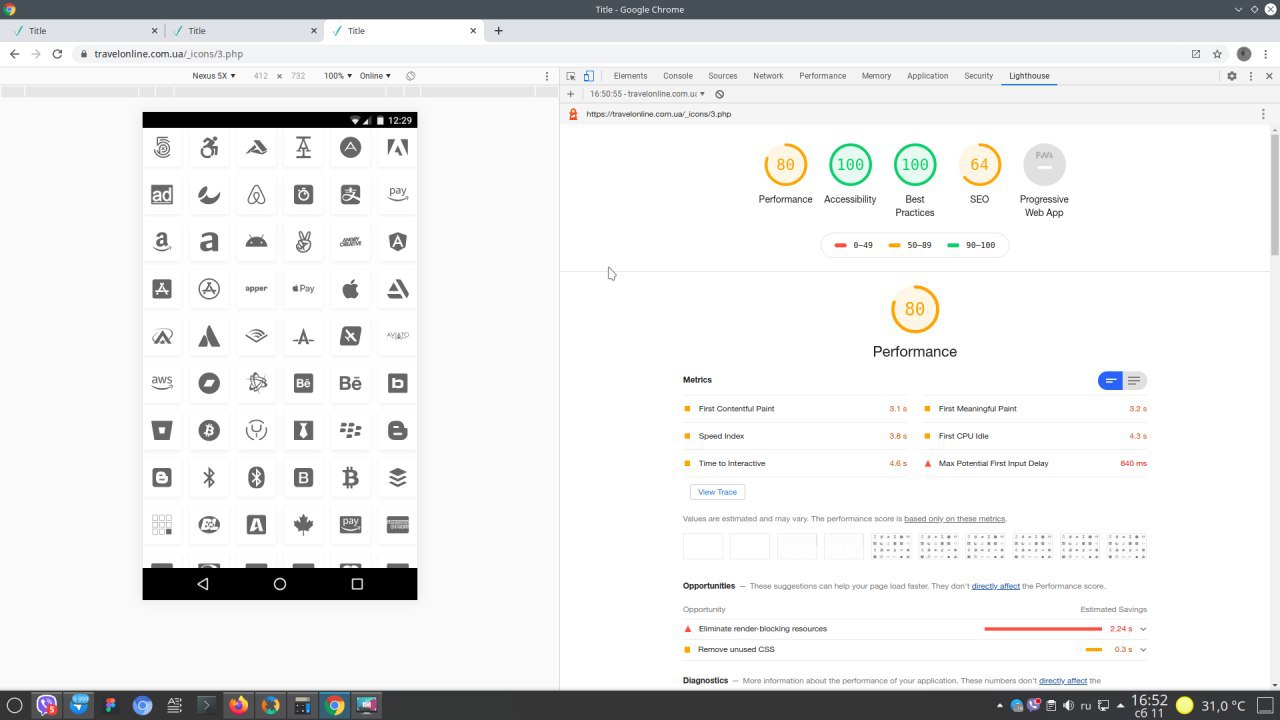Click the clear all reports icon
The image size is (1280, 720).
(719, 94)
